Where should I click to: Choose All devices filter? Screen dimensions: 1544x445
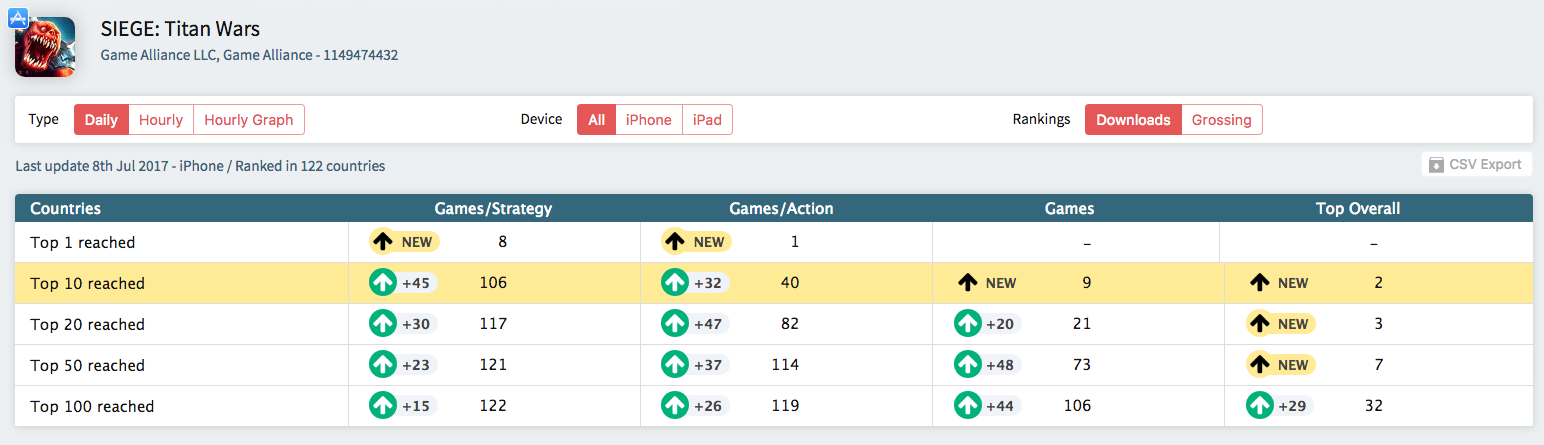click(596, 120)
